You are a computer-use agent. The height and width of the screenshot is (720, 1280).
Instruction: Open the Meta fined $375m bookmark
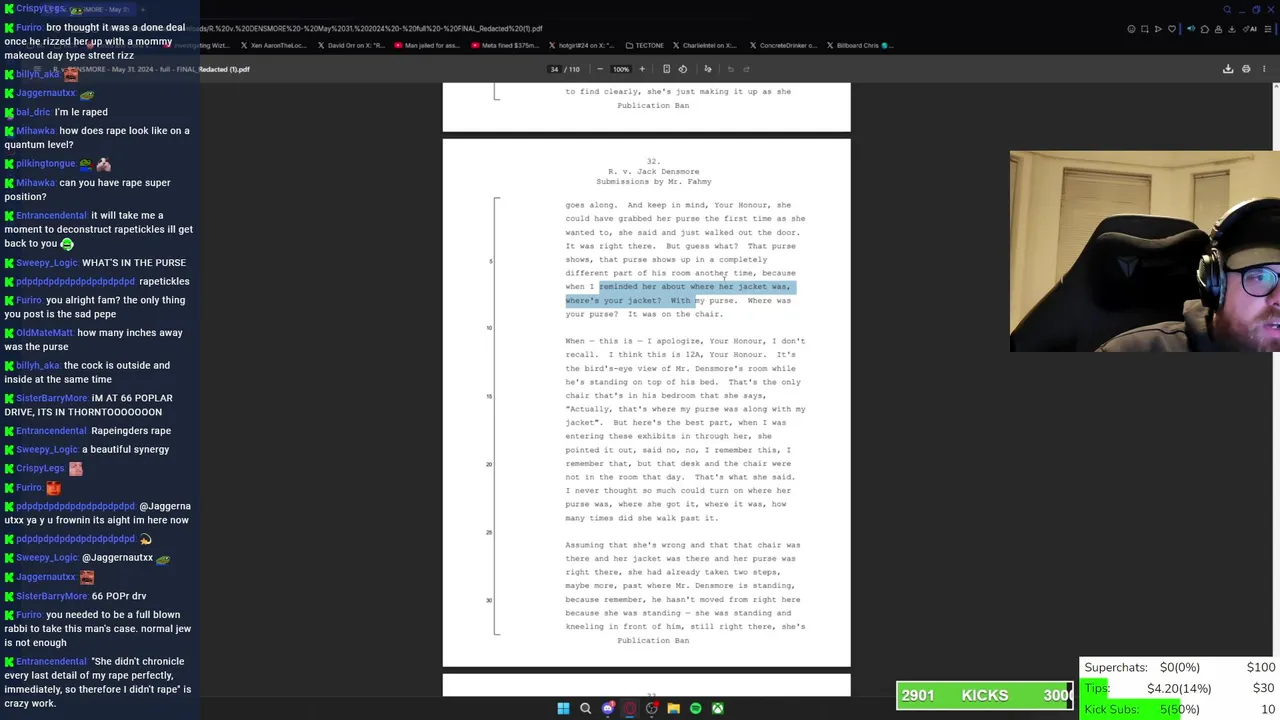coord(503,45)
